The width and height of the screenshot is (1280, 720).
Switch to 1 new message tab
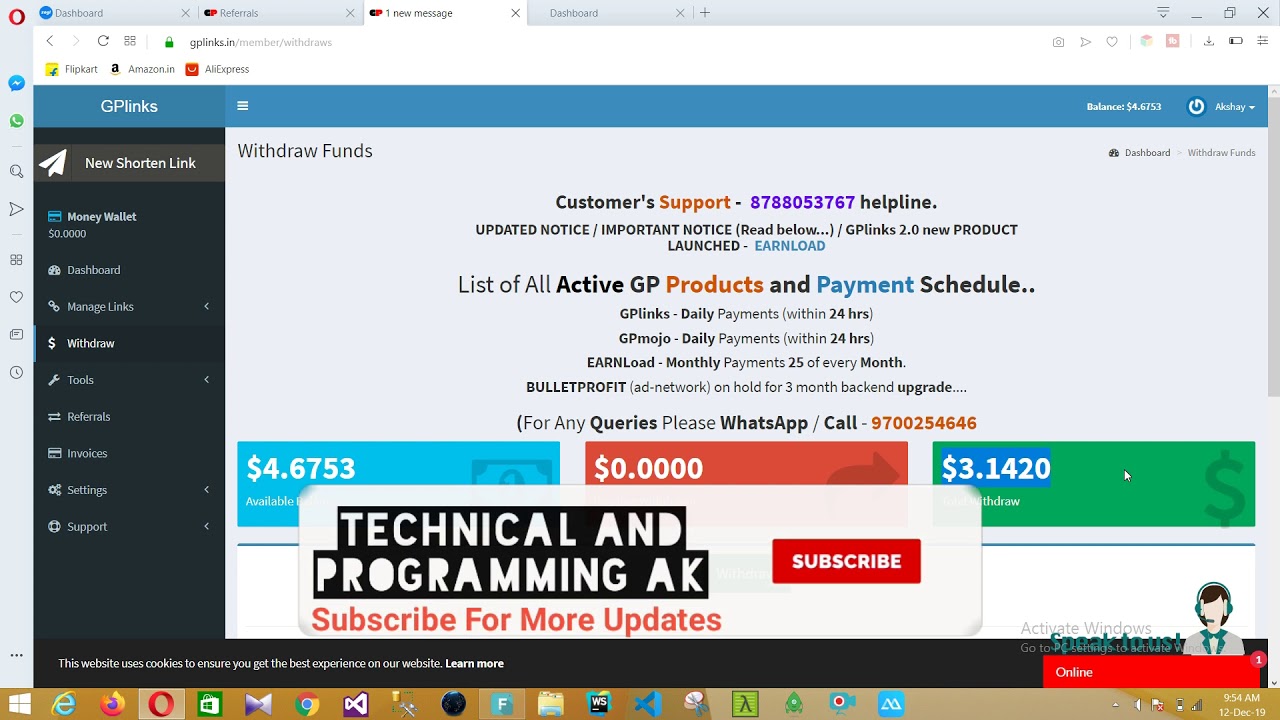(x=445, y=13)
